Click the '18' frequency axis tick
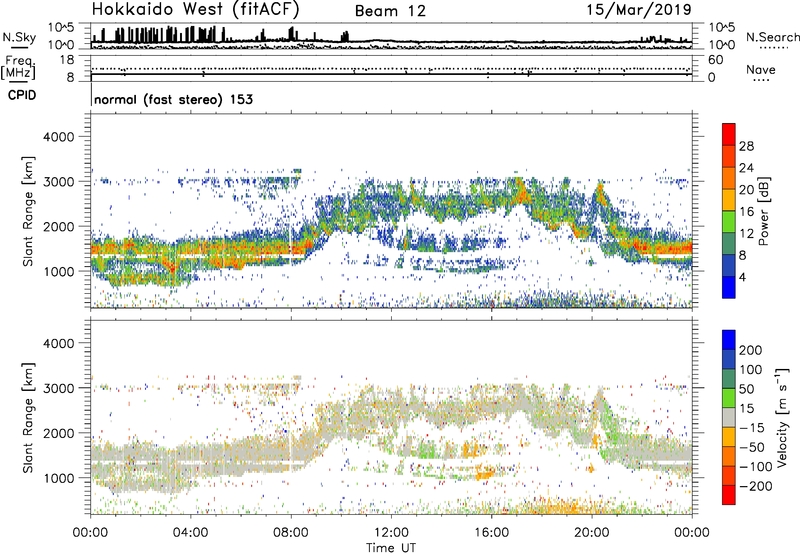 [67, 60]
